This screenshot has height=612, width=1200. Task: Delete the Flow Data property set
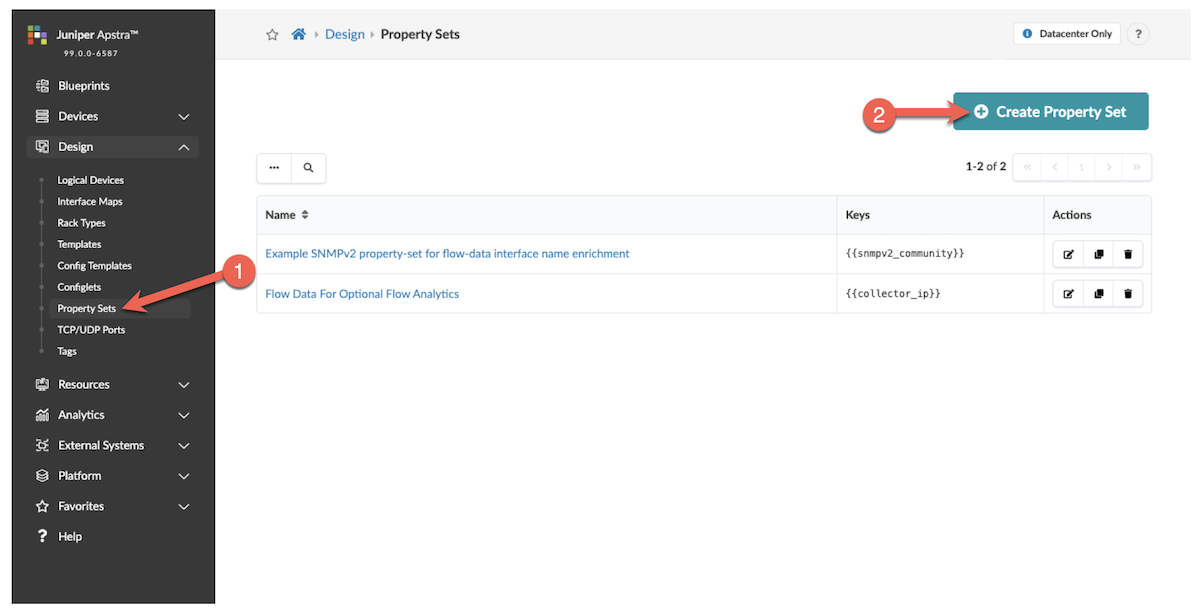click(x=1128, y=294)
